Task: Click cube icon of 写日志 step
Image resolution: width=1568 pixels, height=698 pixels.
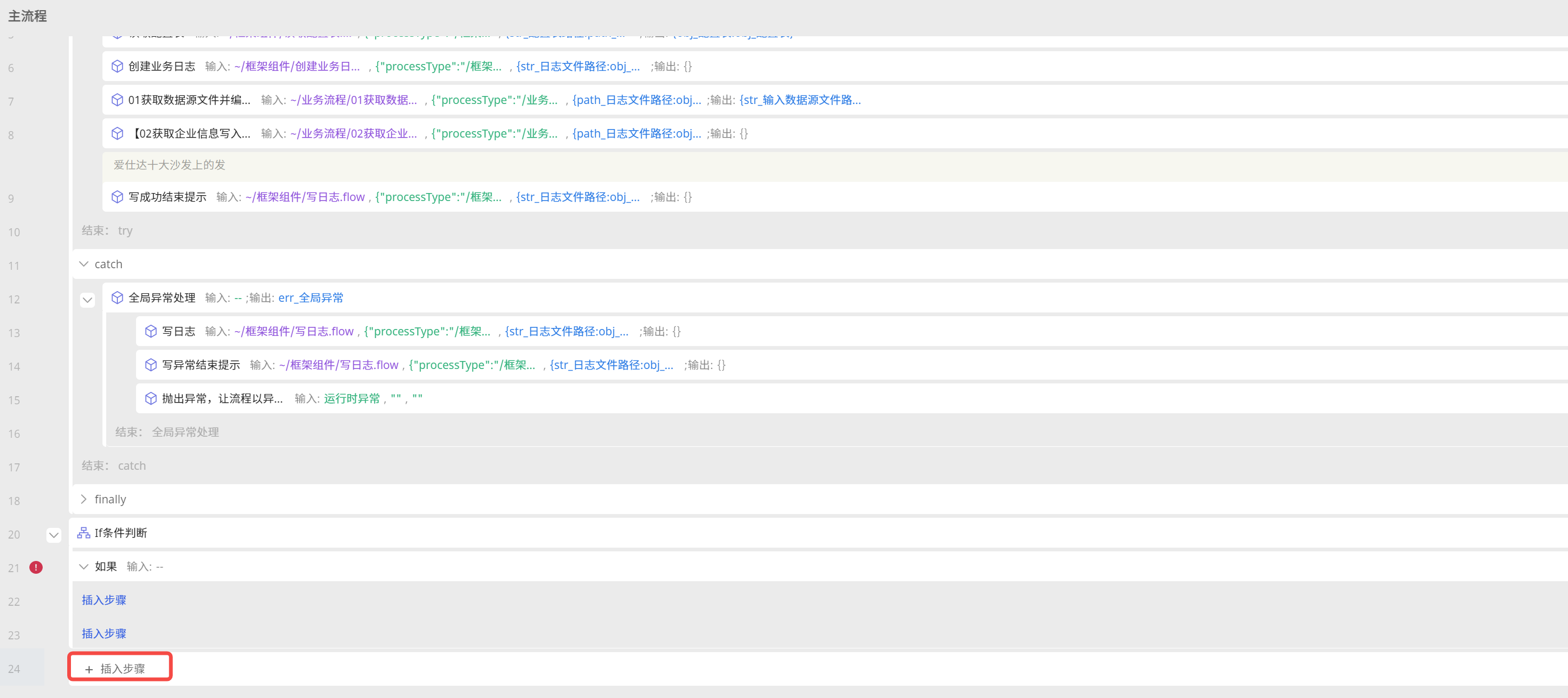Action: 150,331
